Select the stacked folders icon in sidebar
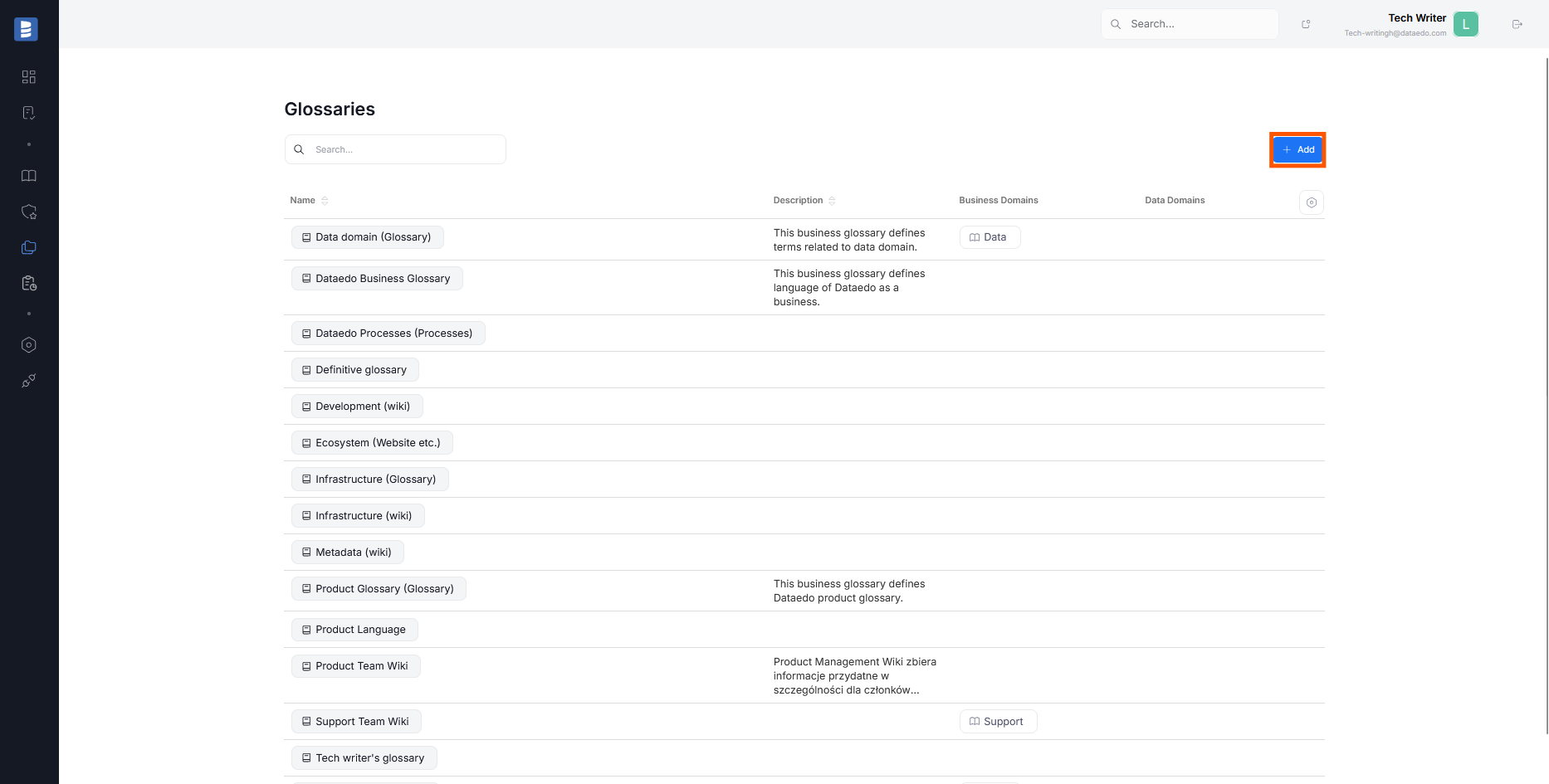This screenshot has height=784, width=1549. [x=29, y=247]
